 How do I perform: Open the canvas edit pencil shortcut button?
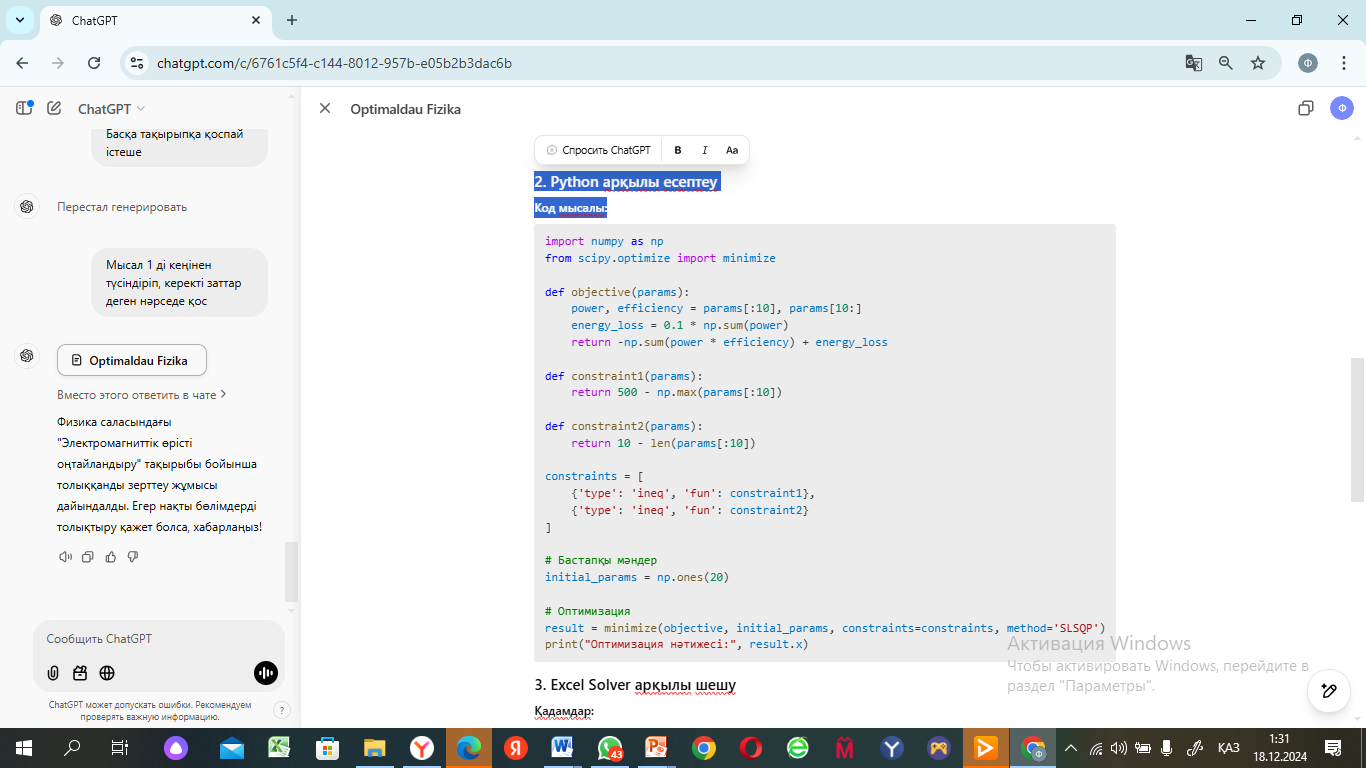[1329, 691]
